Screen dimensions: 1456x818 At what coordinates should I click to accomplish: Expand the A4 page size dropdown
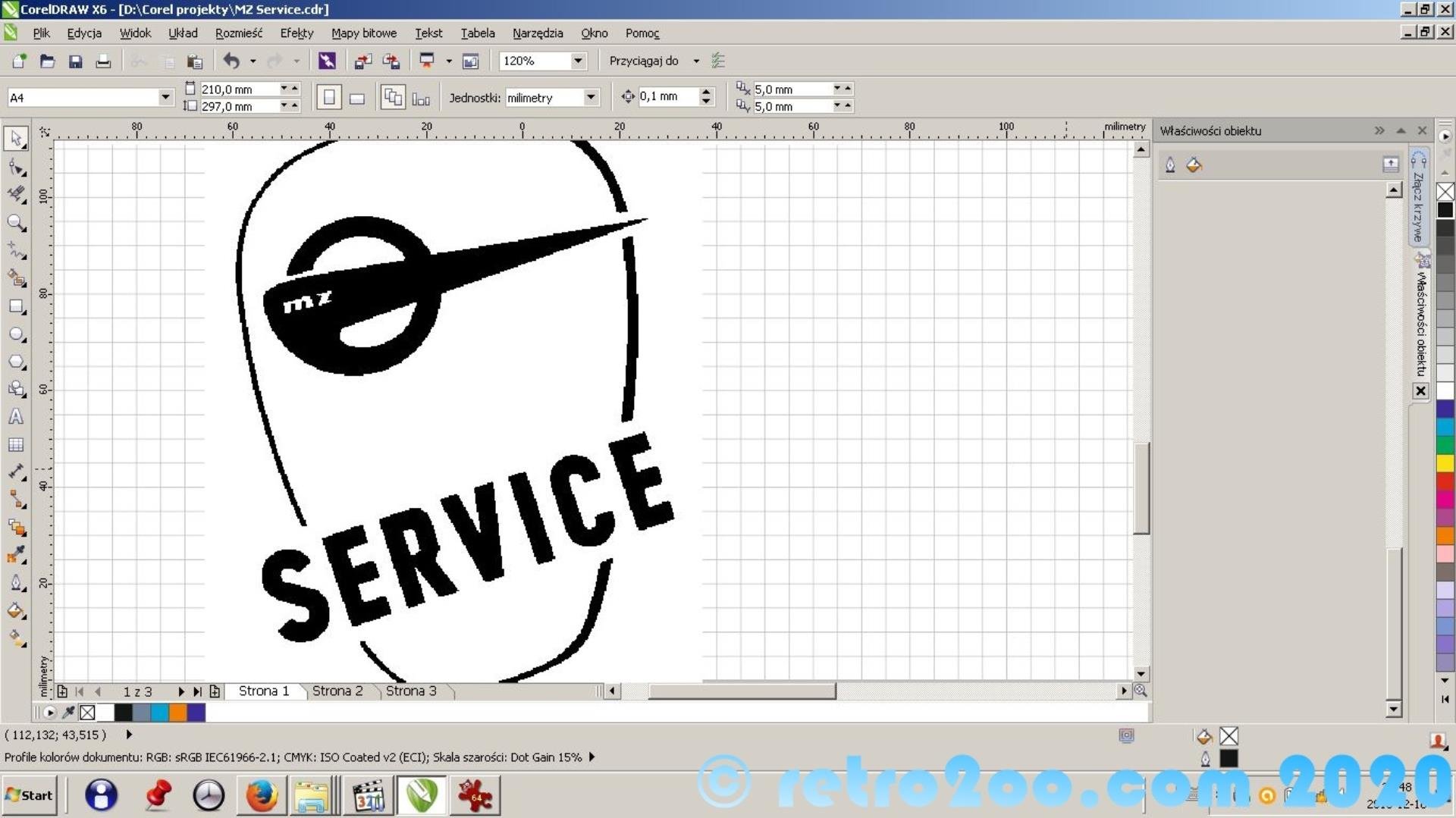click(165, 97)
